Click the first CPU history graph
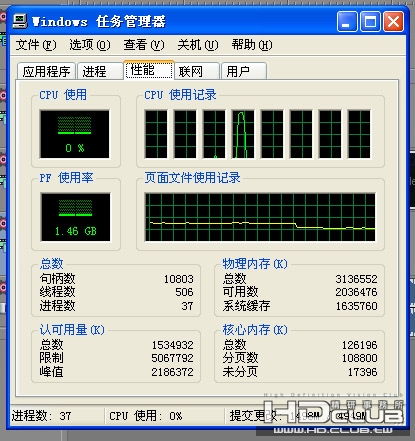Screen dimensions: 415x441 156,134
